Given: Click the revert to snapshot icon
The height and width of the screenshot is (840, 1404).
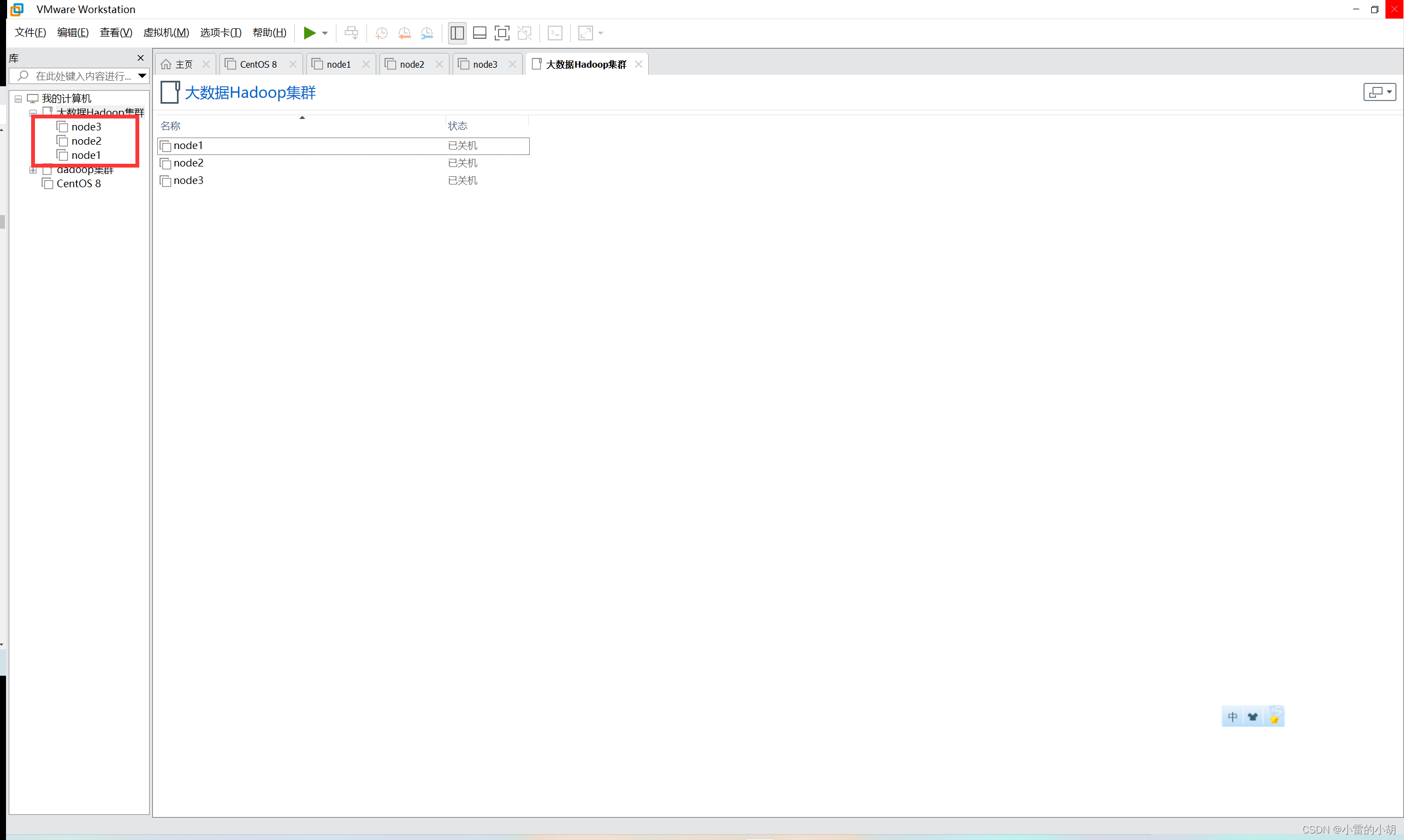Looking at the screenshot, I should point(404,33).
